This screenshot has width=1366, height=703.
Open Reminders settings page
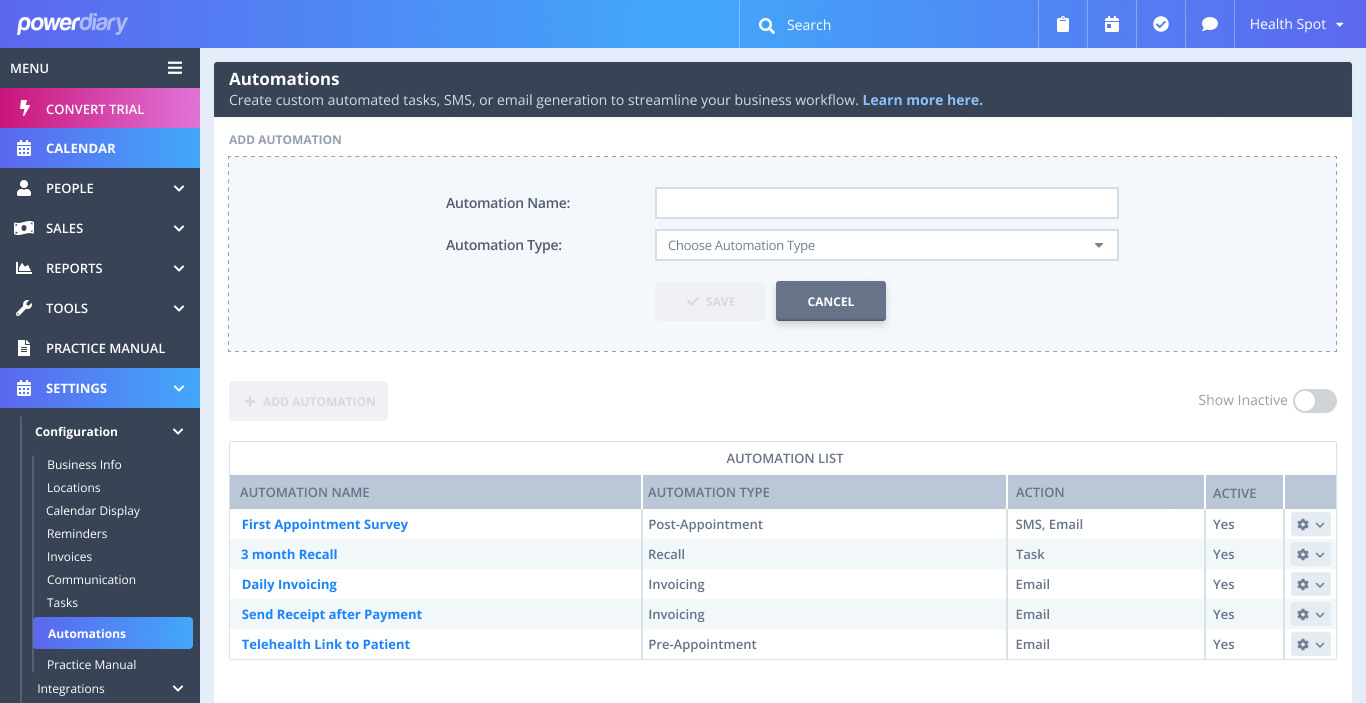[x=77, y=534]
